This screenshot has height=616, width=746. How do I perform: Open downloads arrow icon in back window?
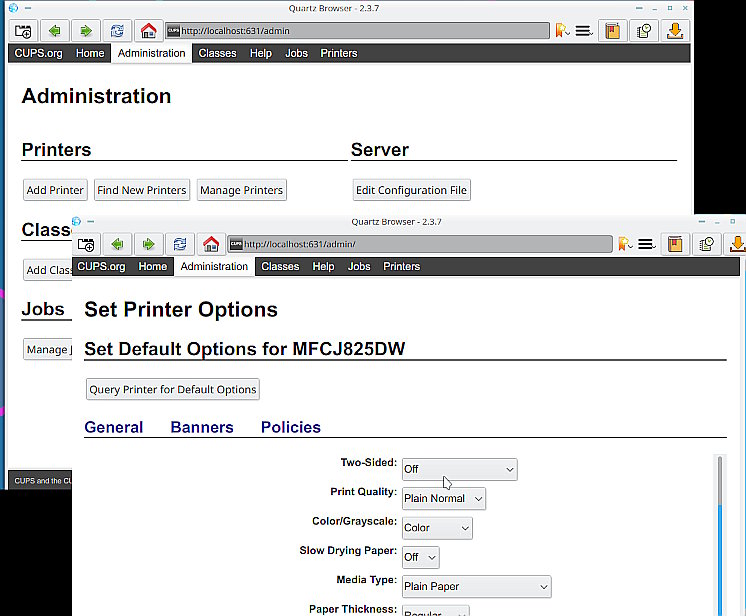click(675, 31)
